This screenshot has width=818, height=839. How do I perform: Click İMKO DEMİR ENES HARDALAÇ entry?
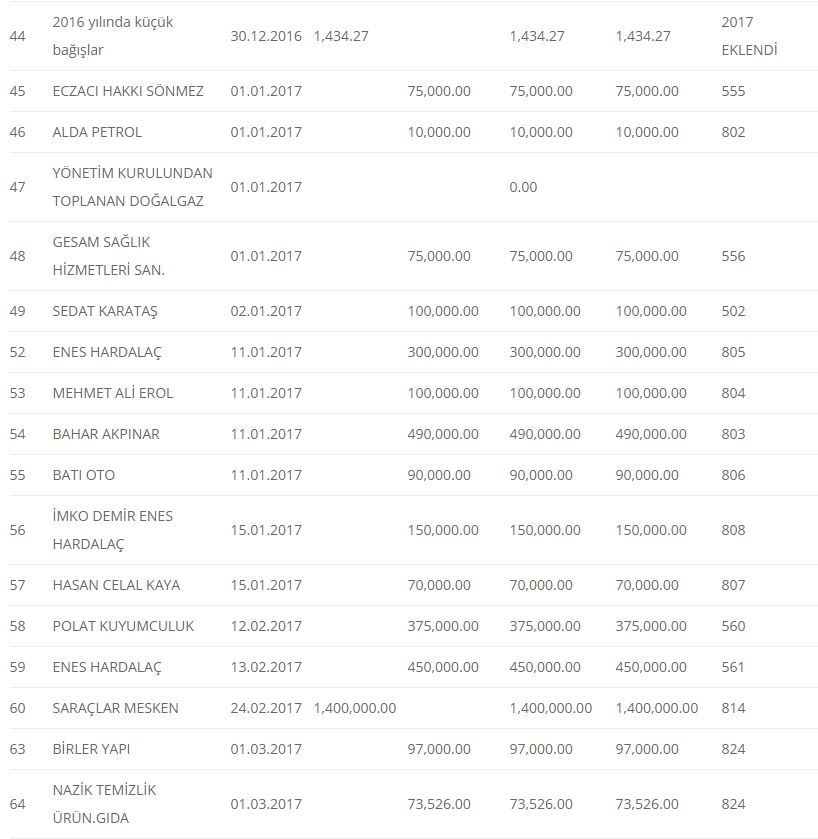click(113, 530)
